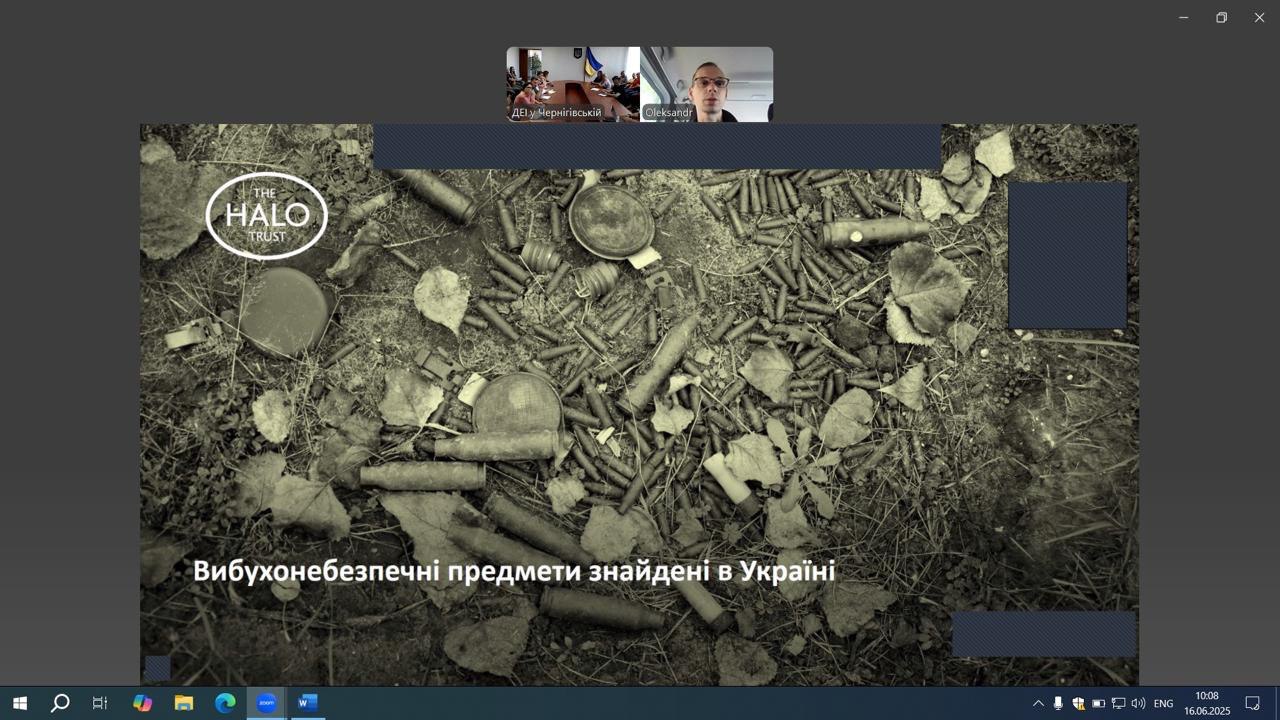Click the microphone tray icon

pos(1058,703)
